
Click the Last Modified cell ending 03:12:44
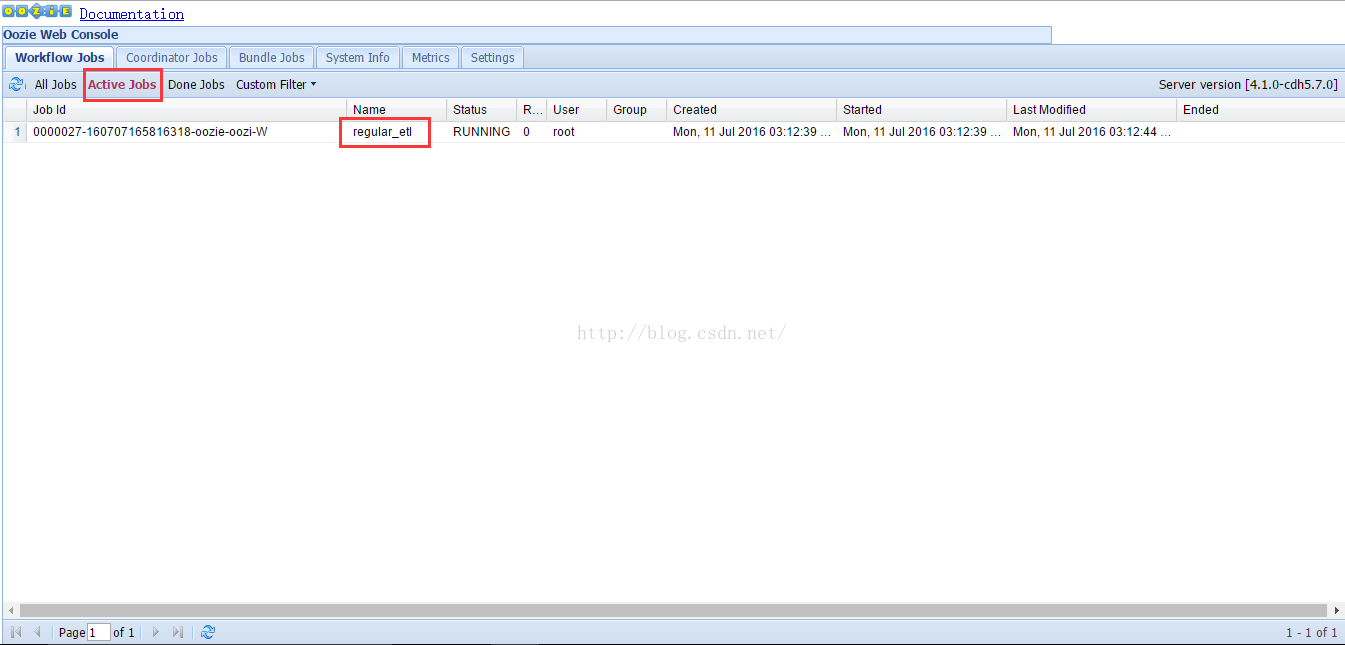click(1092, 132)
